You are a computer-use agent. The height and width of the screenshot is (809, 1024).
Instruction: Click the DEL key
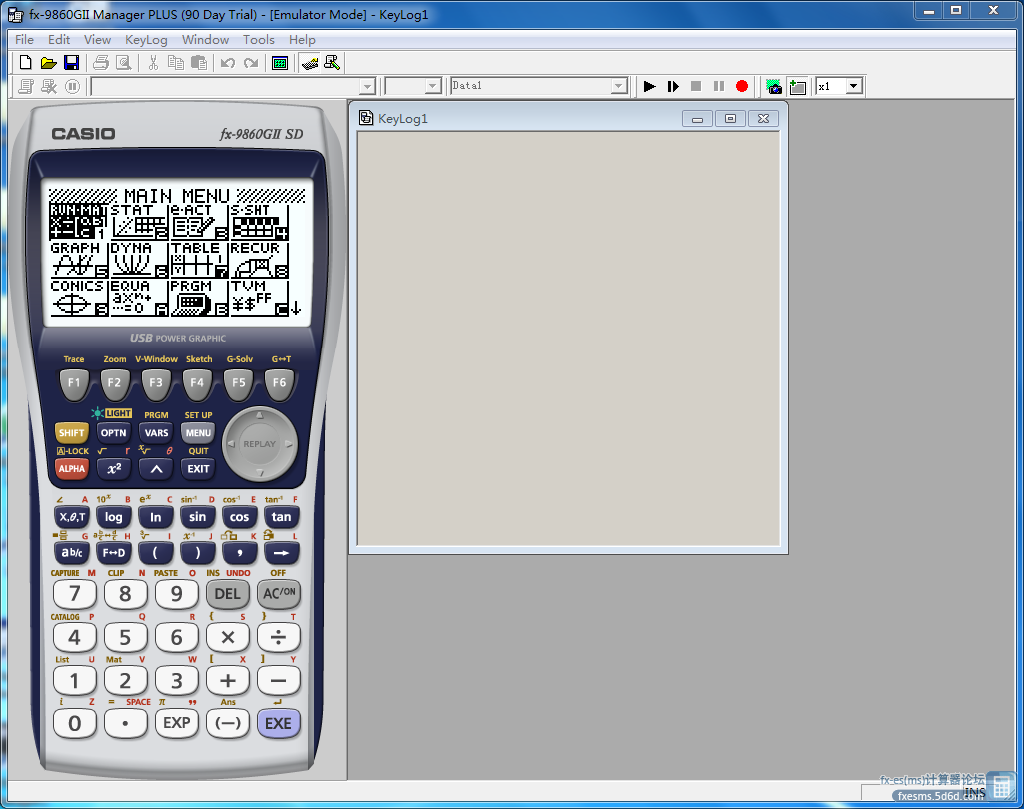coord(227,594)
